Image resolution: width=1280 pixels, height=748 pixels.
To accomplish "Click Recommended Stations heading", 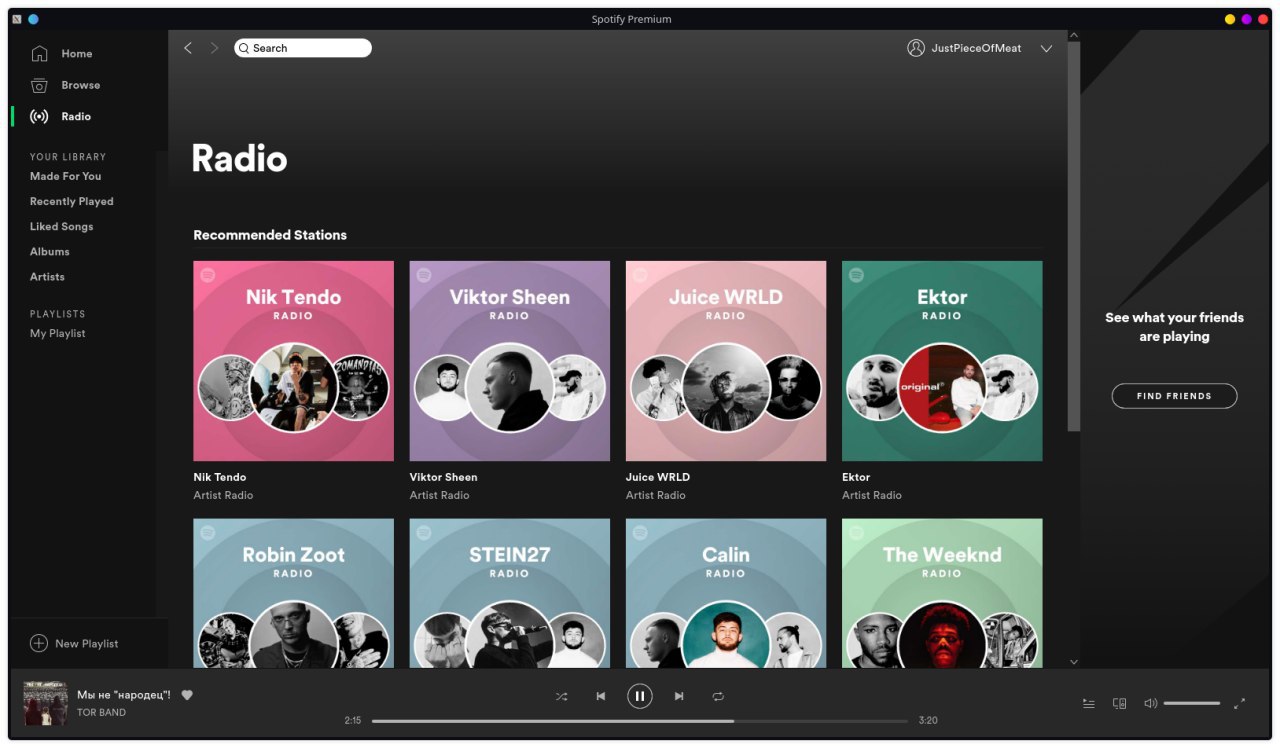I will click(270, 235).
